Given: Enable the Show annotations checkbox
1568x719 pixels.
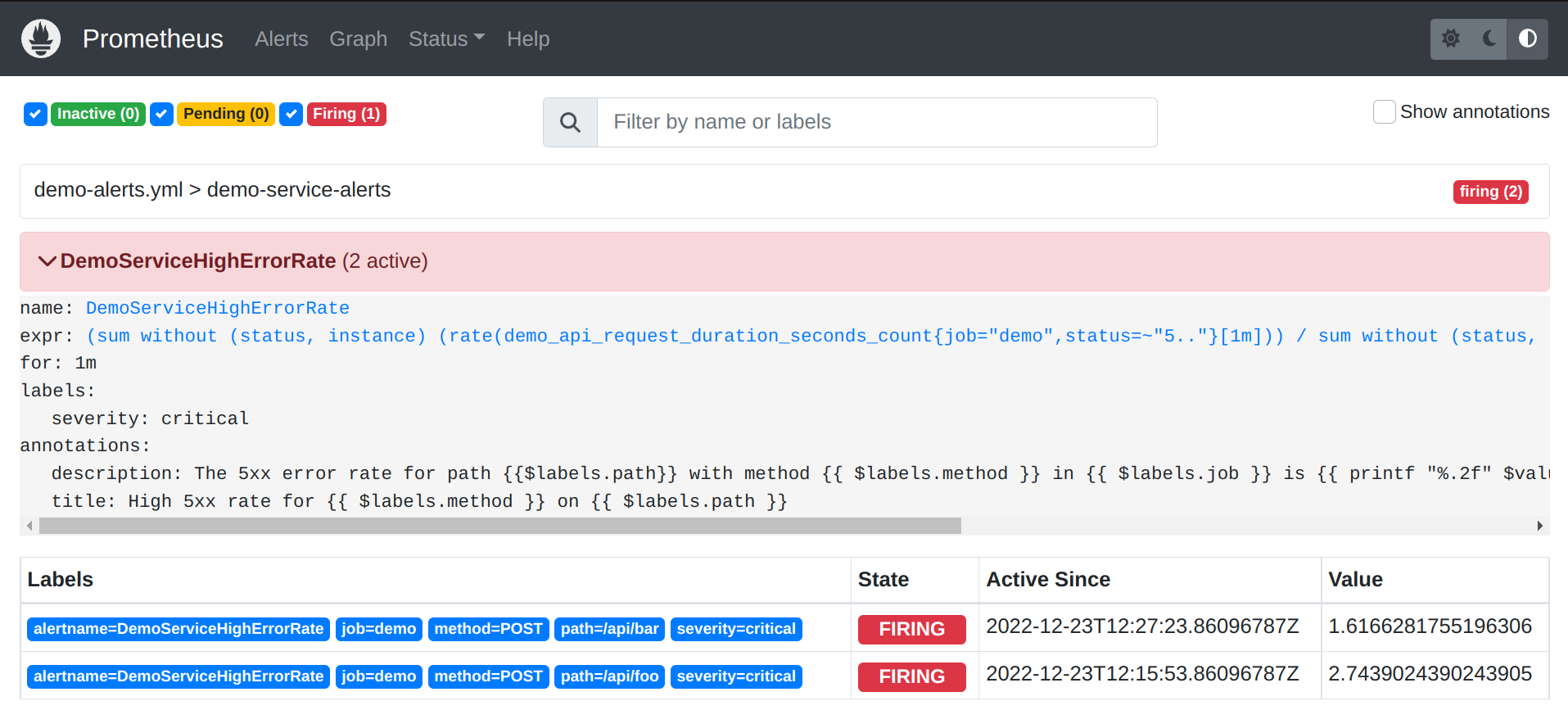Looking at the screenshot, I should (1385, 112).
